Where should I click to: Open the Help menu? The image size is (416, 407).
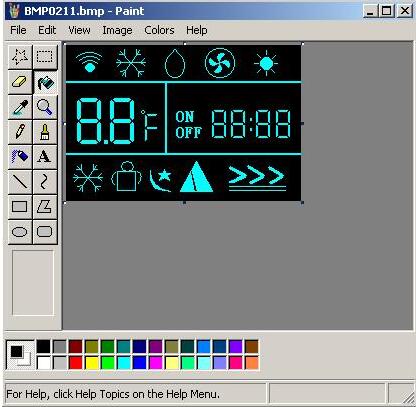tap(197, 30)
